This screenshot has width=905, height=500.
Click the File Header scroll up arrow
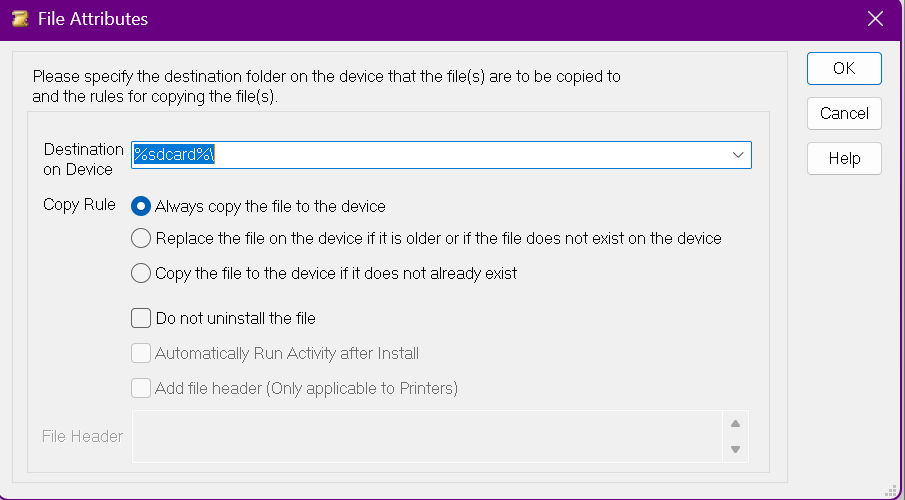735,423
